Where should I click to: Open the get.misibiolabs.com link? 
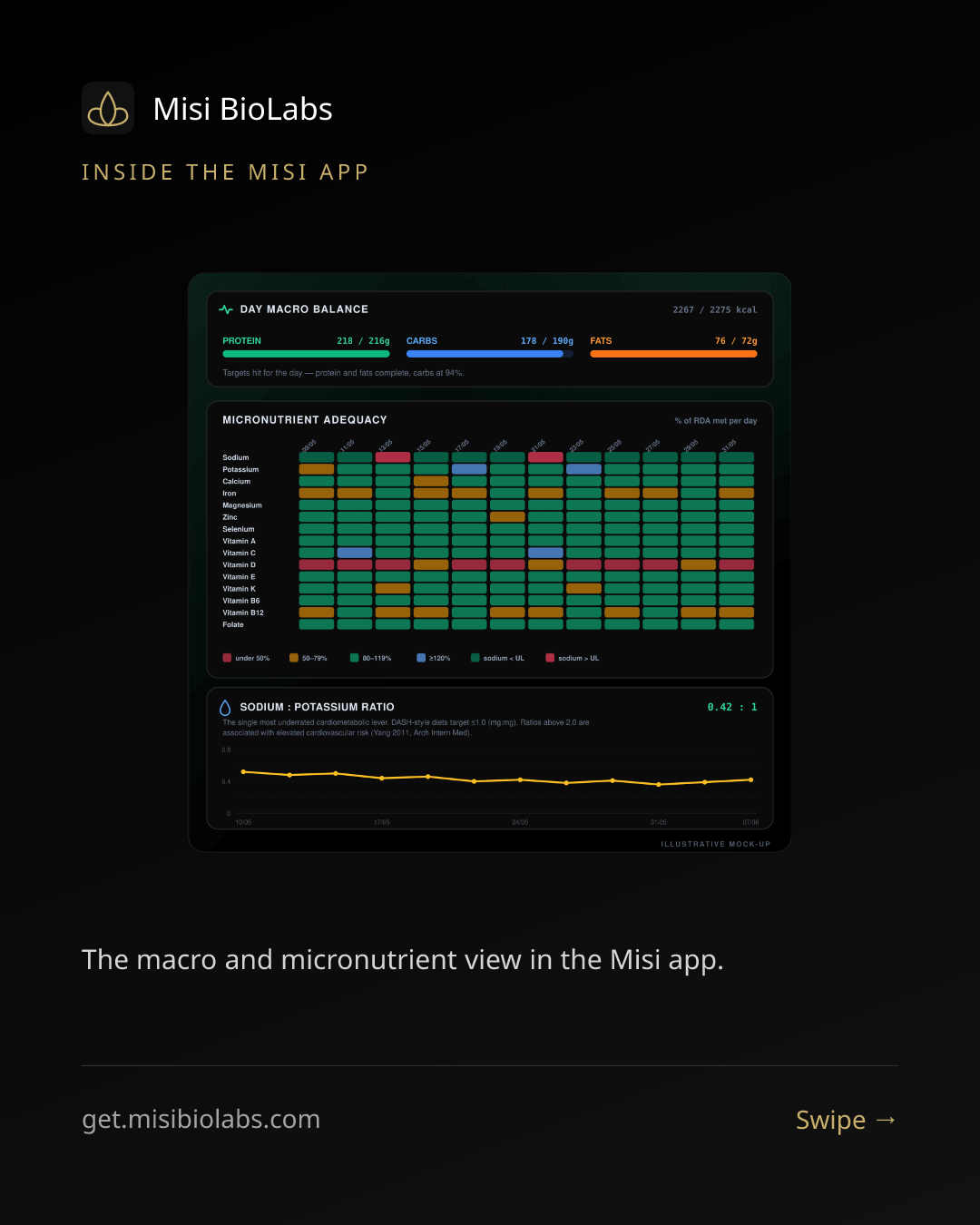201,1120
